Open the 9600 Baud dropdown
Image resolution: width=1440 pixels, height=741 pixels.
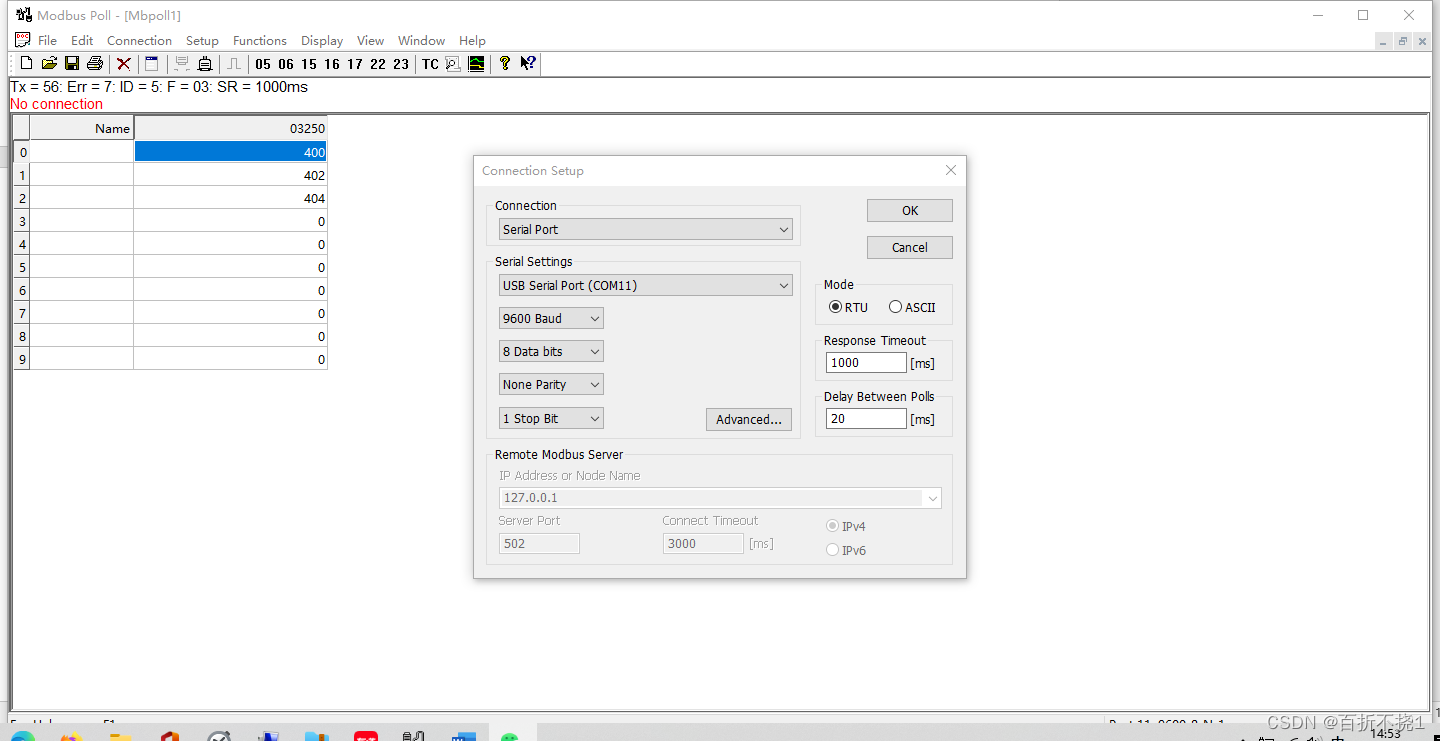(x=551, y=318)
